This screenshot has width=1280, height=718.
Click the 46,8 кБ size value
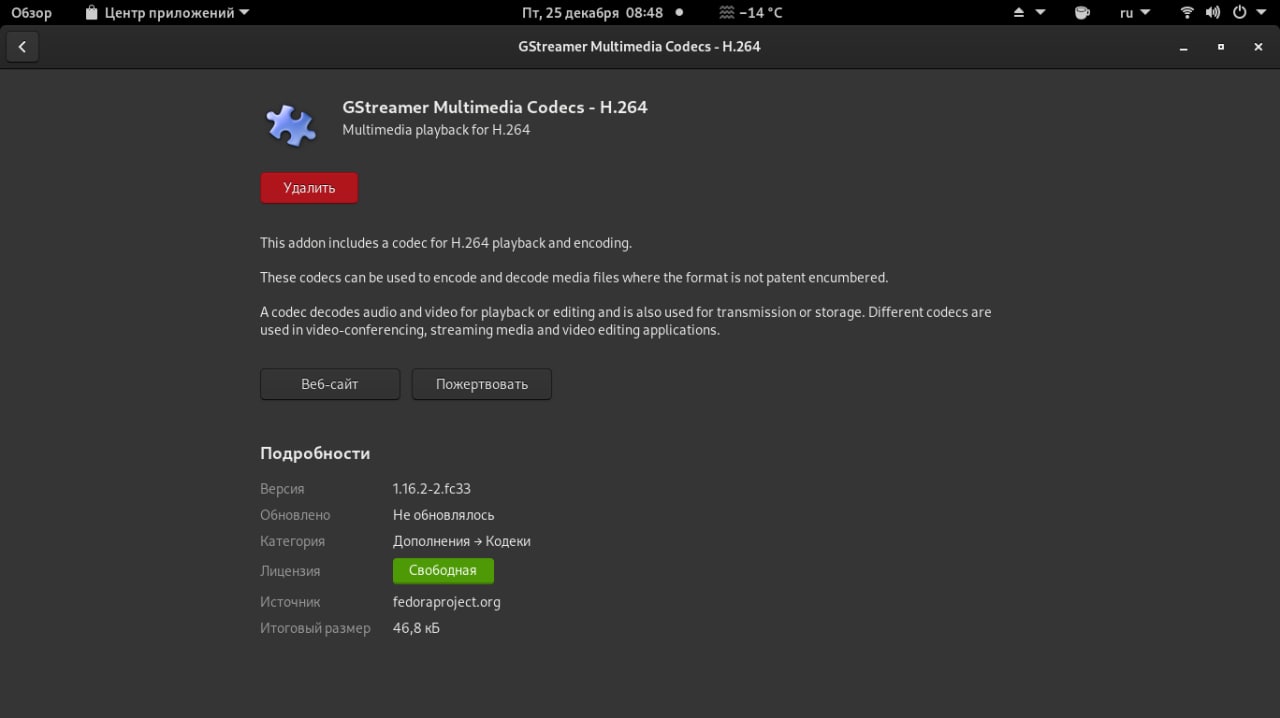click(416, 628)
